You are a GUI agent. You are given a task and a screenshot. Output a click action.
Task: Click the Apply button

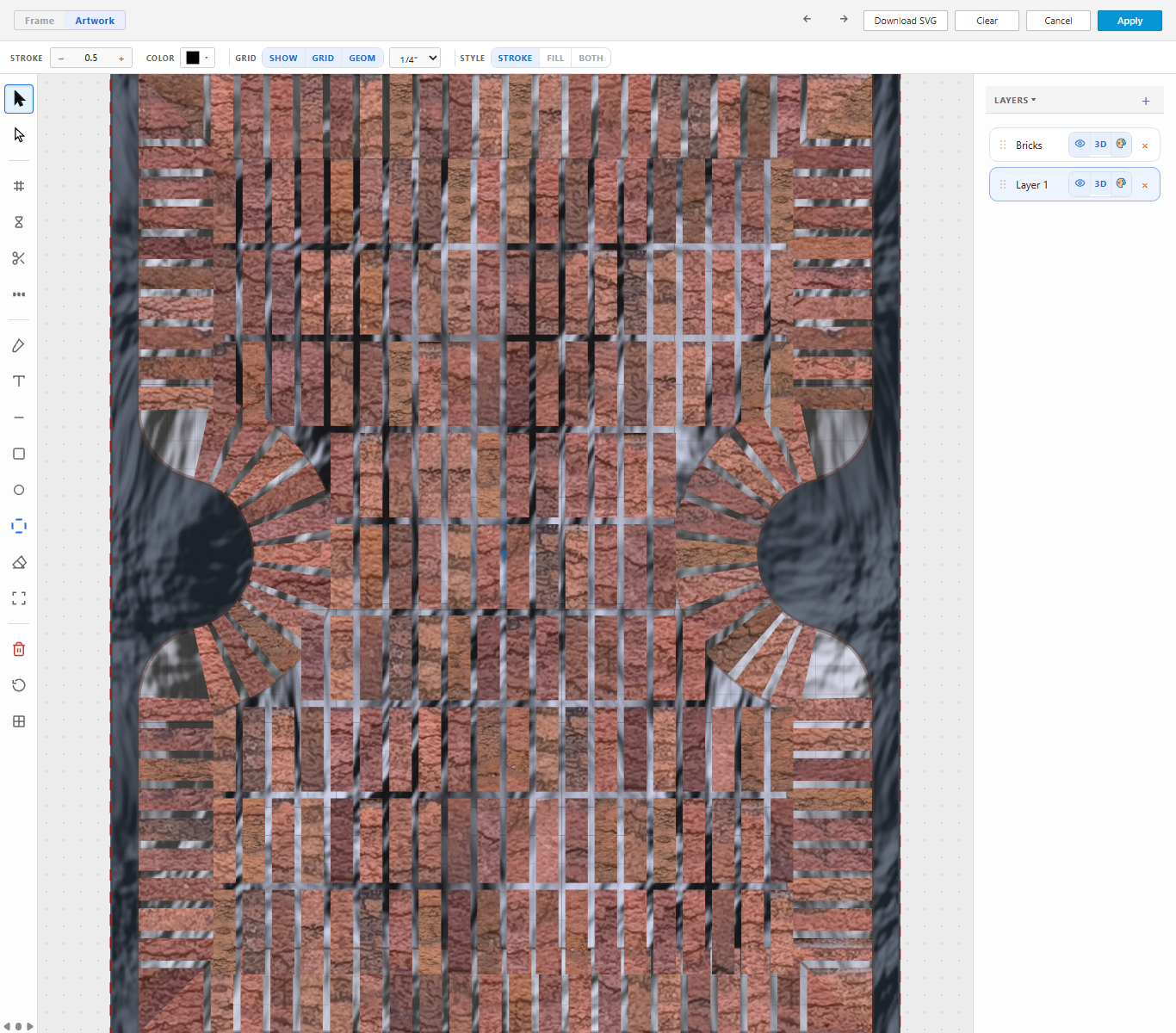(x=1130, y=21)
